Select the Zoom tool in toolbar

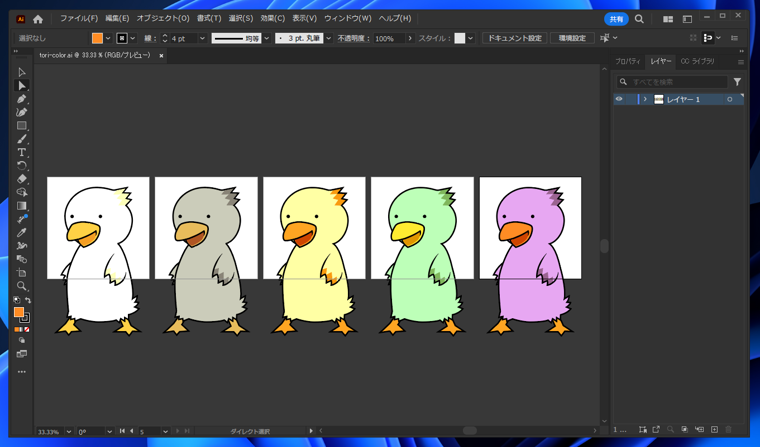coord(22,286)
